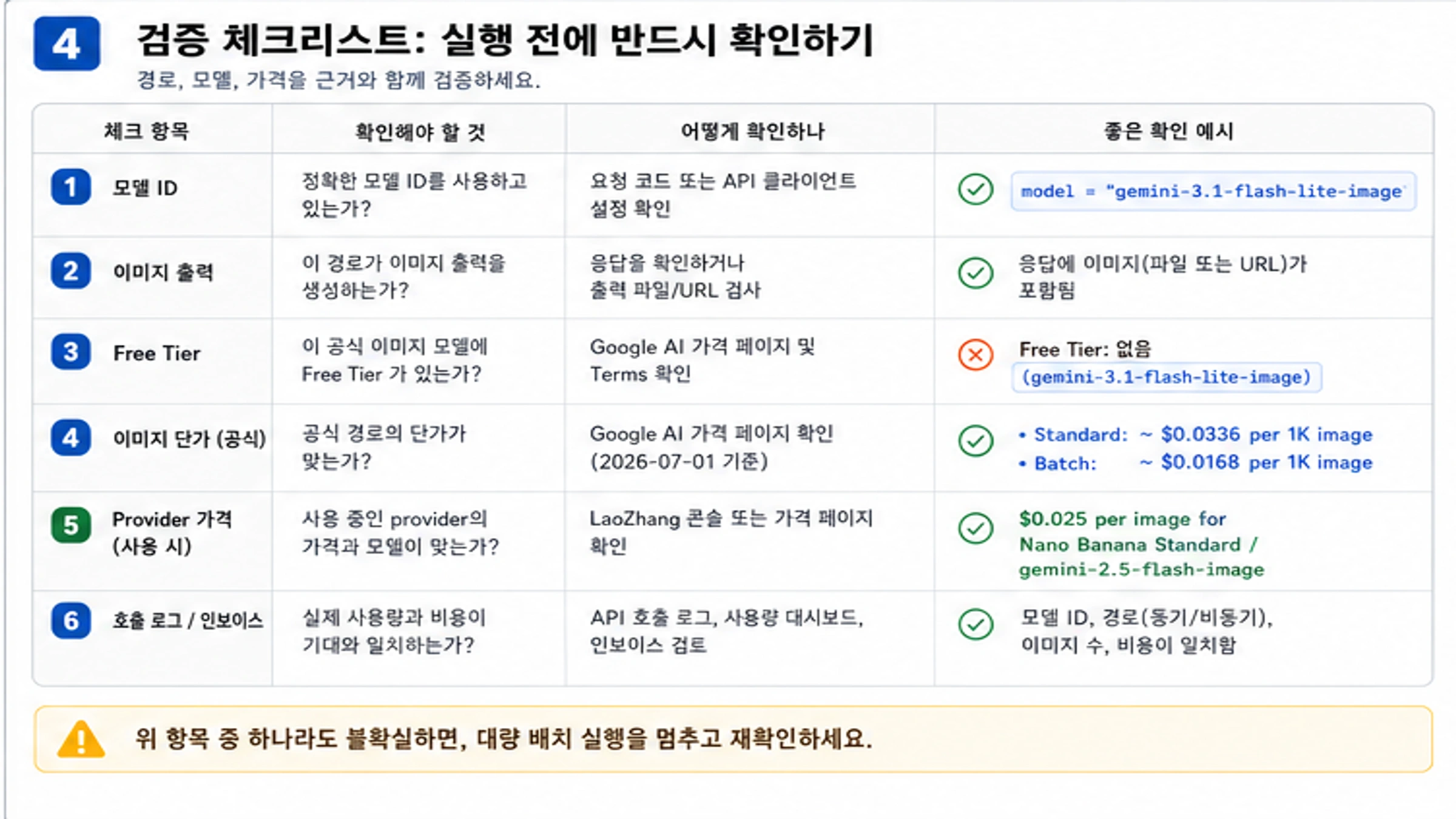The image size is (1456, 819).
Task: Click the number 1 badge beside 모델 ID
Action: pos(71,187)
